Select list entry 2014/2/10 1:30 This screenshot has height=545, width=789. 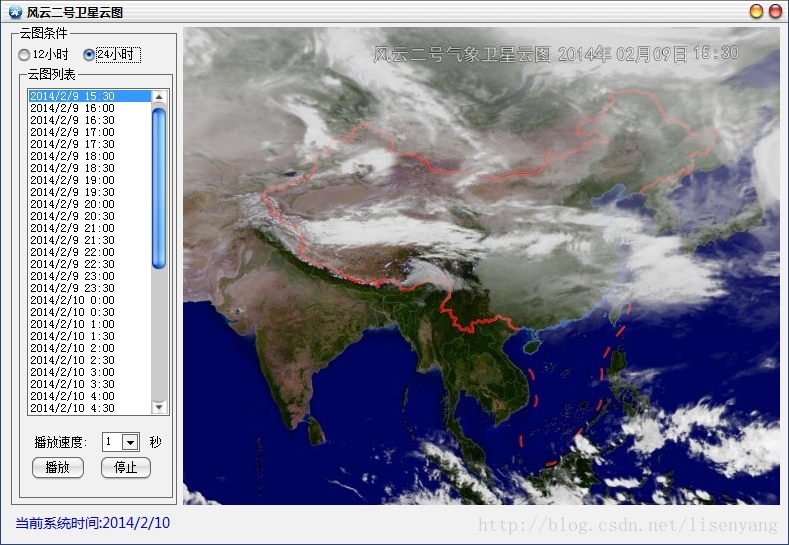pos(90,336)
